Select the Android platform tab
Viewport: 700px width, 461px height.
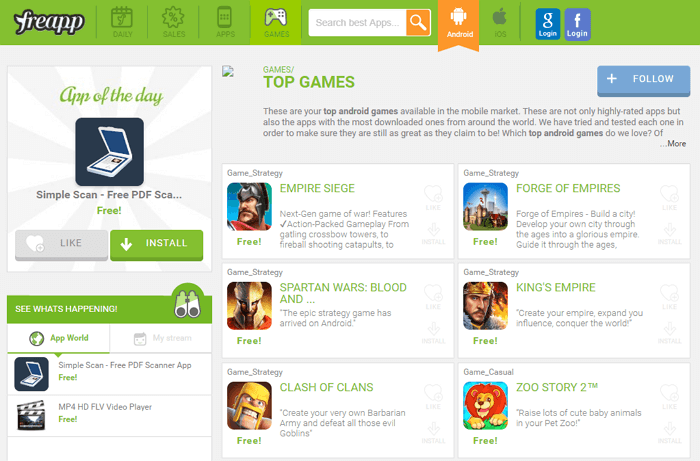tap(458, 23)
